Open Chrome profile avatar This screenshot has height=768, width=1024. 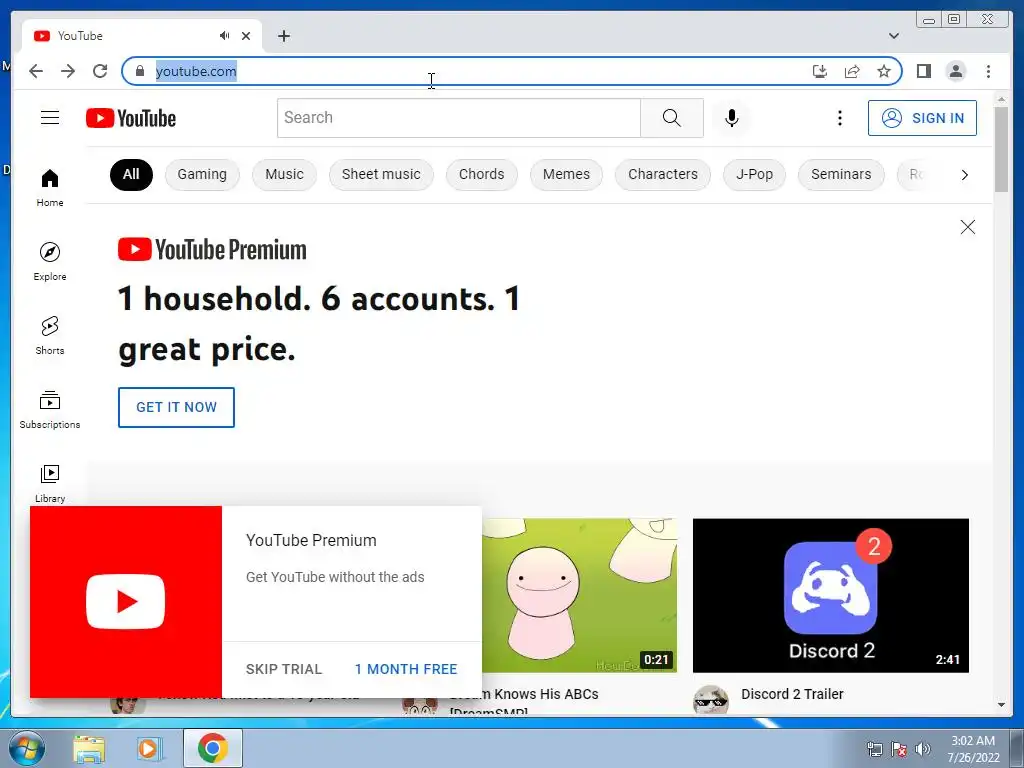point(955,71)
